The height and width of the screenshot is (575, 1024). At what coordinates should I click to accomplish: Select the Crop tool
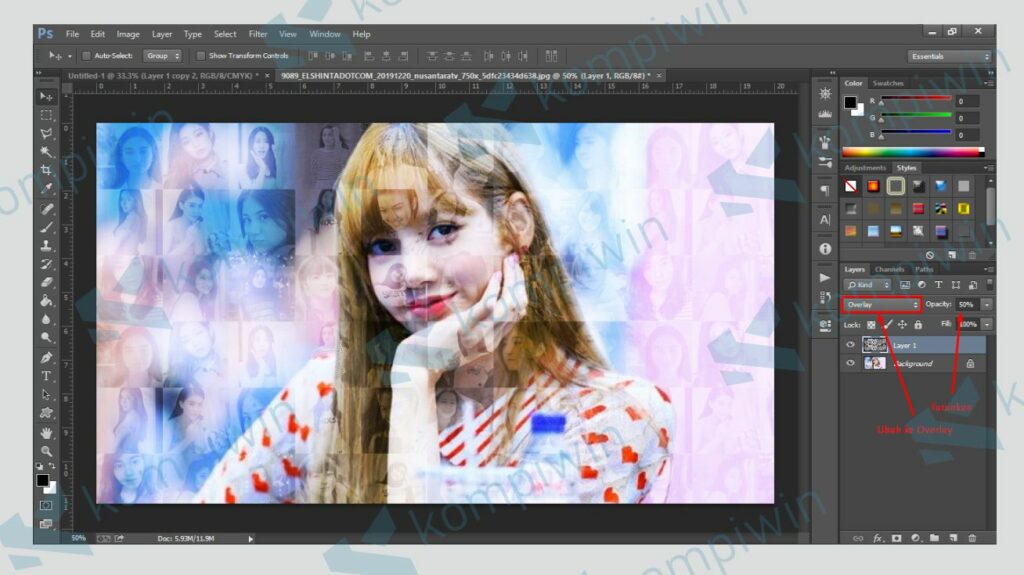46,170
